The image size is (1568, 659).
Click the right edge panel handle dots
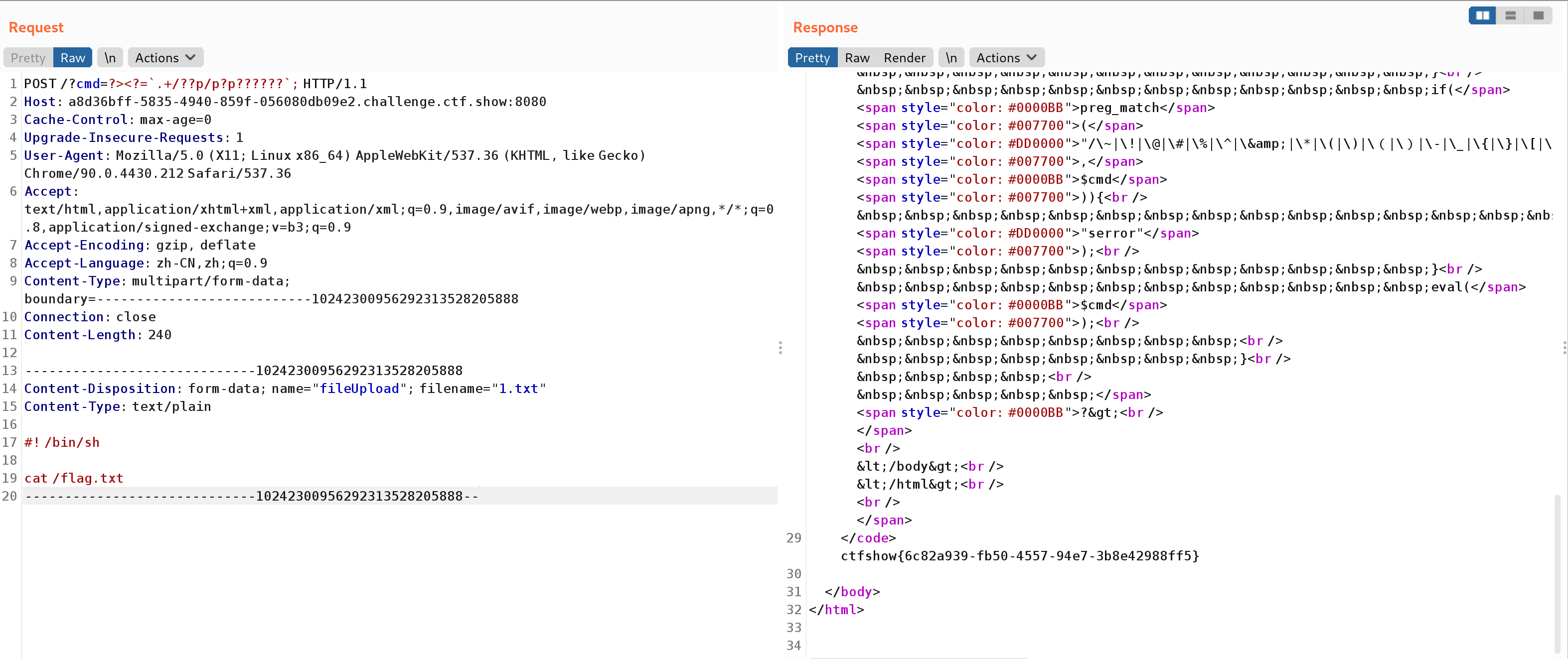coord(1565,348)
